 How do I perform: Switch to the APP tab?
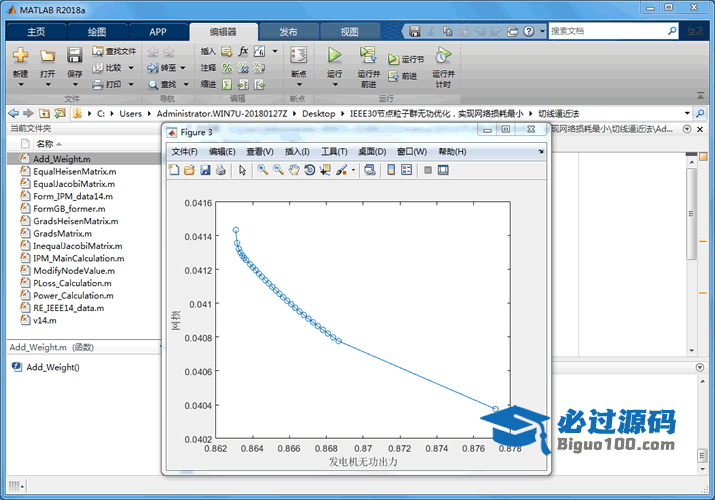point(158,32)
